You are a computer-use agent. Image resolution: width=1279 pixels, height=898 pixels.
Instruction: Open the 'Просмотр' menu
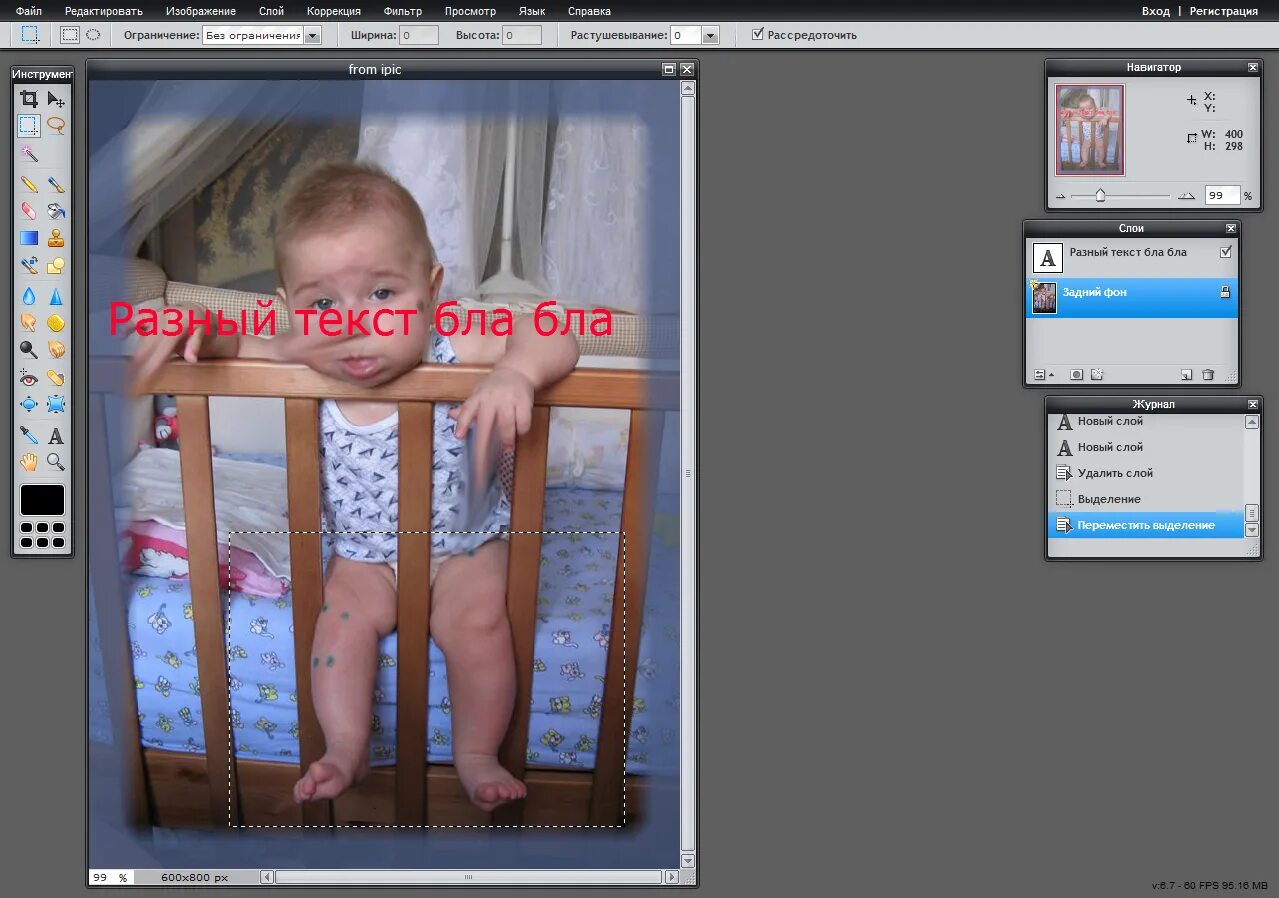click(470, 11)
